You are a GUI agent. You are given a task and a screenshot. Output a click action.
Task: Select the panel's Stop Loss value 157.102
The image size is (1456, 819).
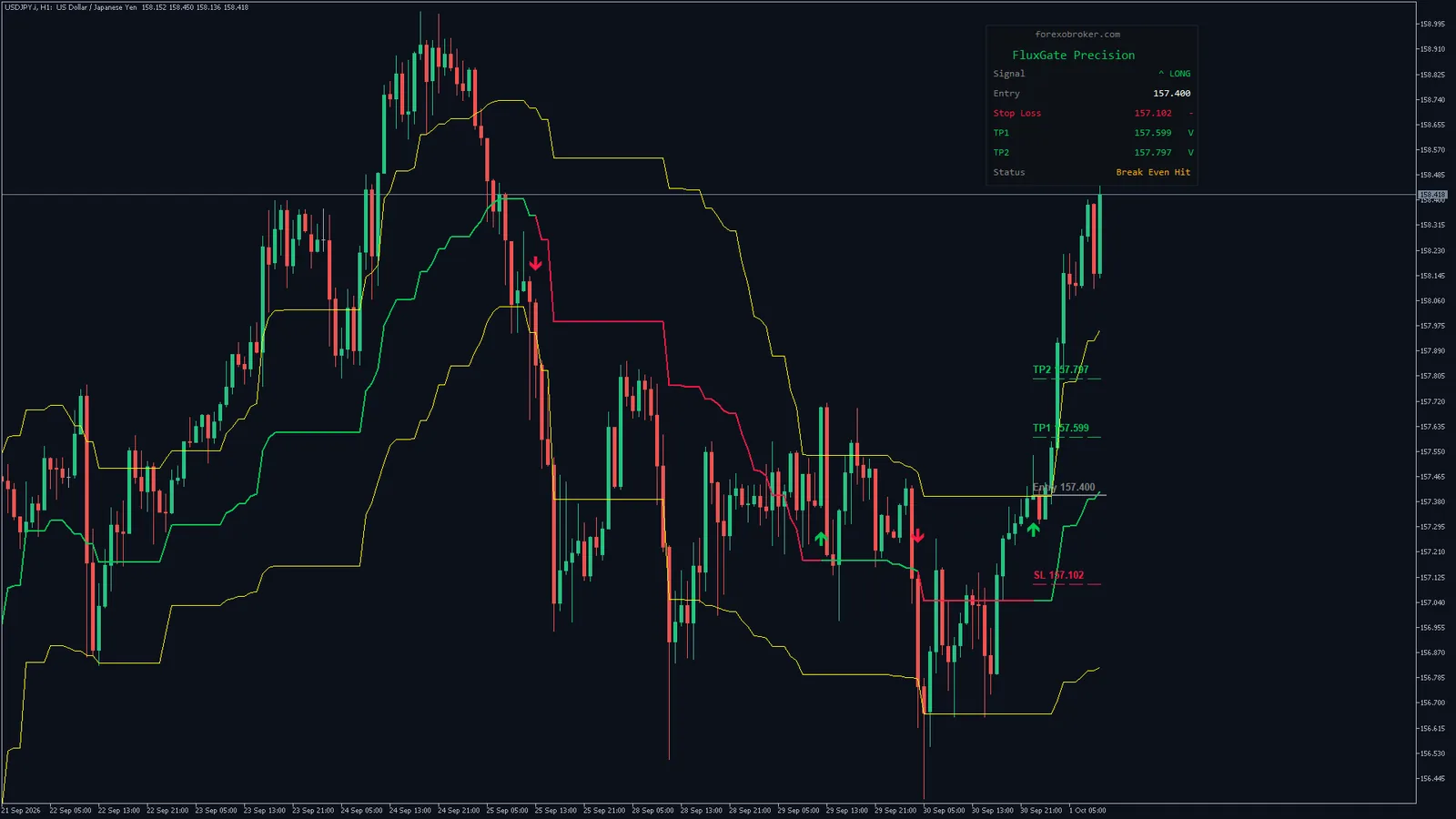[x=1153, y=113]
